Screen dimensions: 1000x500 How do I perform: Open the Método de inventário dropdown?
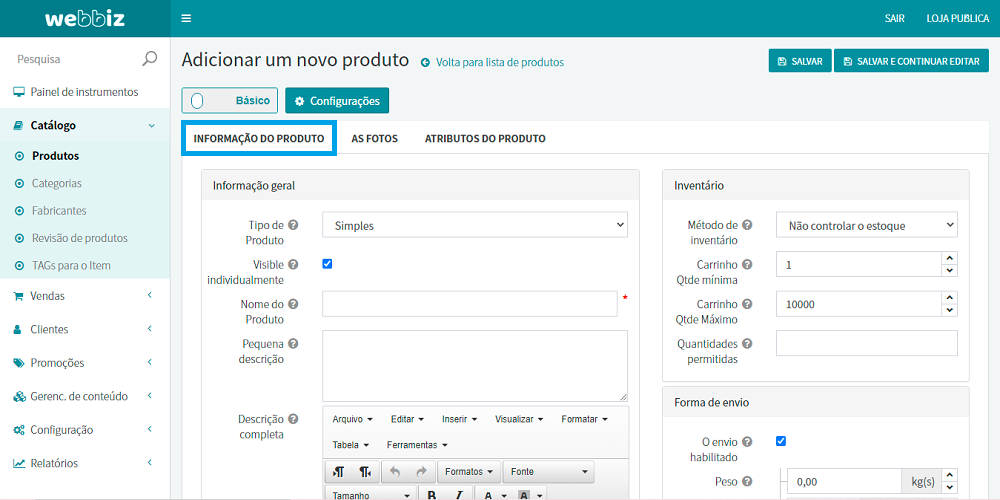pos(866,226)
